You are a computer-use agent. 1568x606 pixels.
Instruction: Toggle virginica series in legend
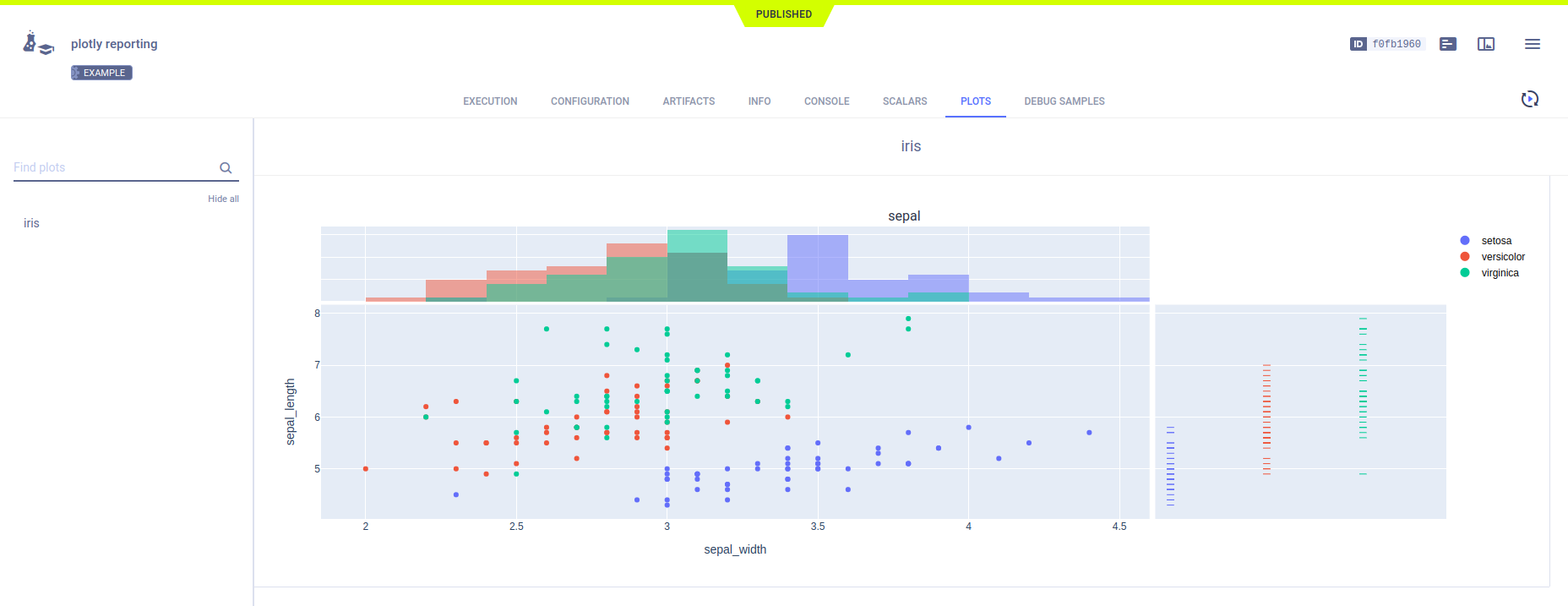click(1499, 273)
